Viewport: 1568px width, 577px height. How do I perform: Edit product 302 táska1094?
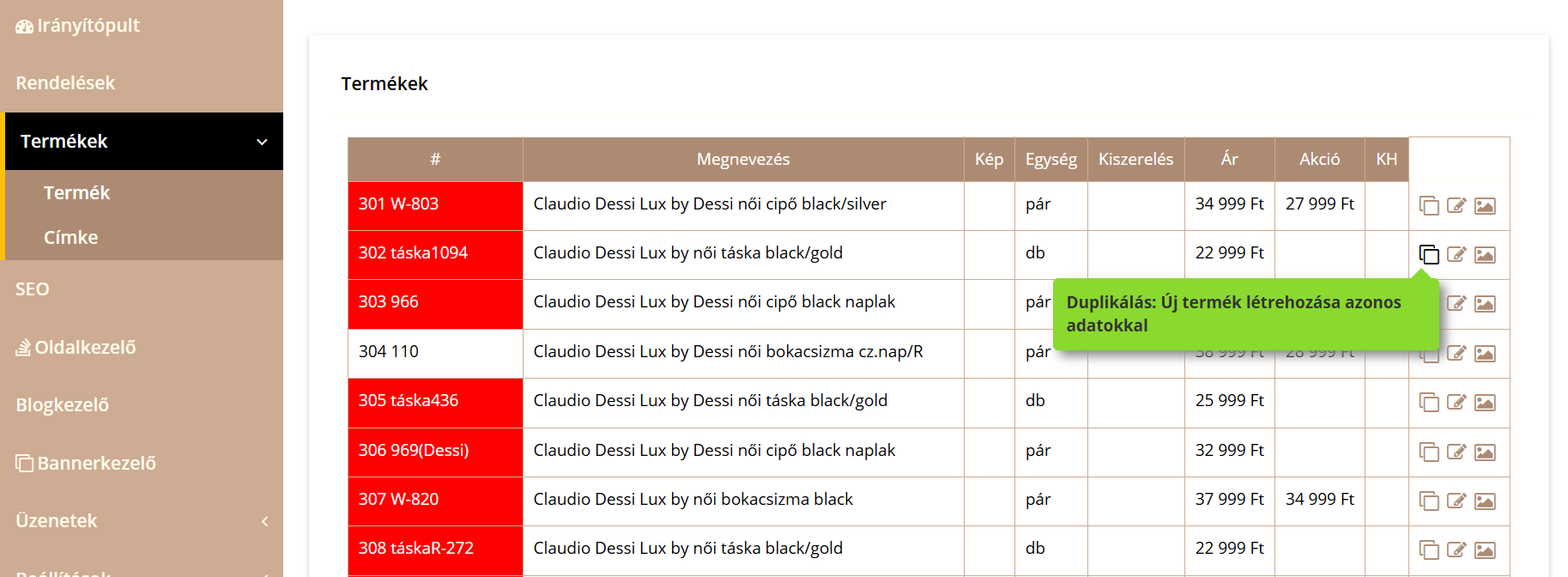click(x=1456, y=254)
